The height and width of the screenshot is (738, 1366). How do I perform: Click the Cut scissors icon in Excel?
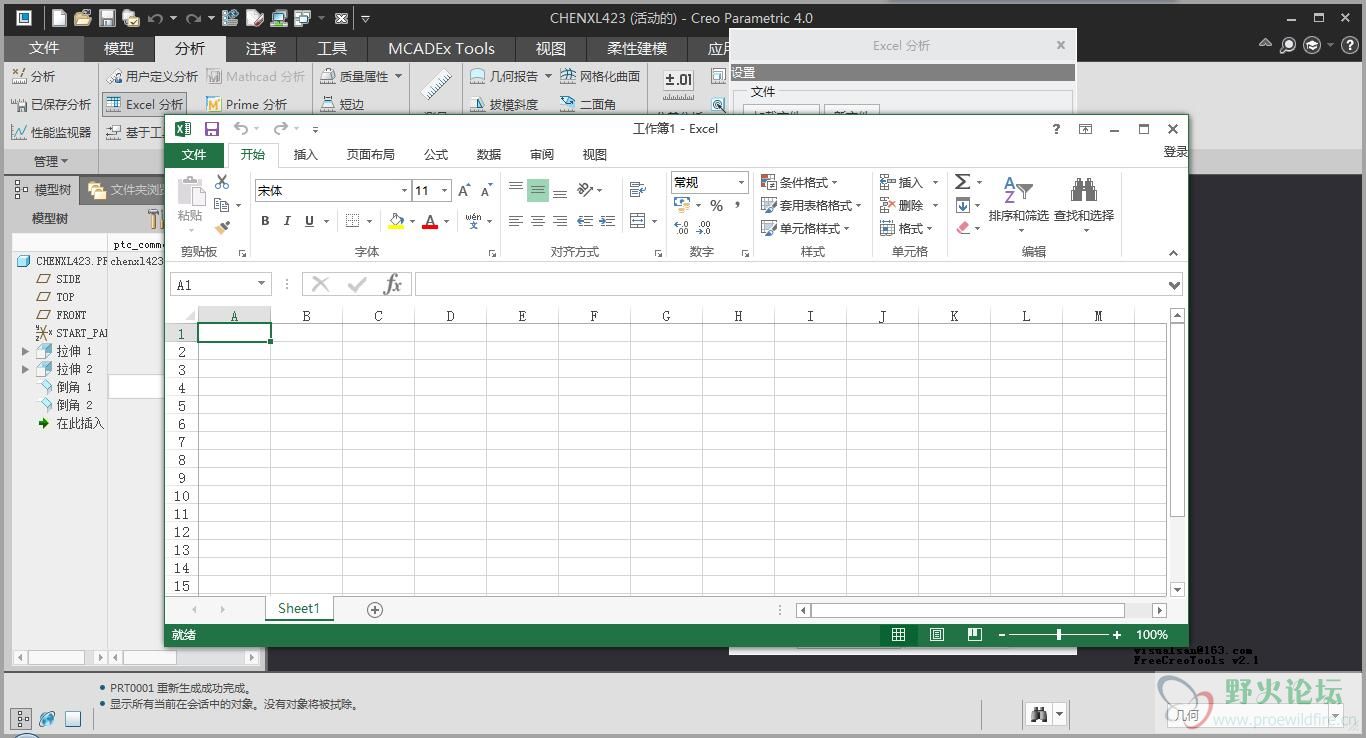pos(222,182)
